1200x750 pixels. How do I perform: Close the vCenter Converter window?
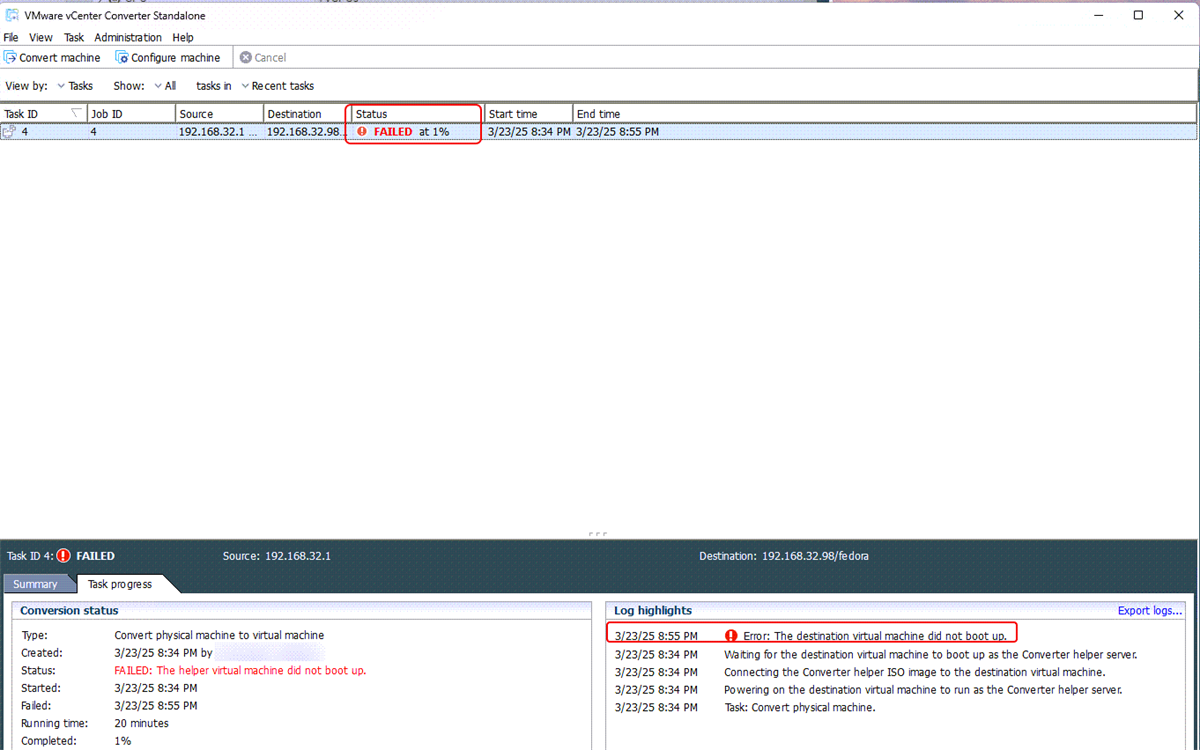1177,15
